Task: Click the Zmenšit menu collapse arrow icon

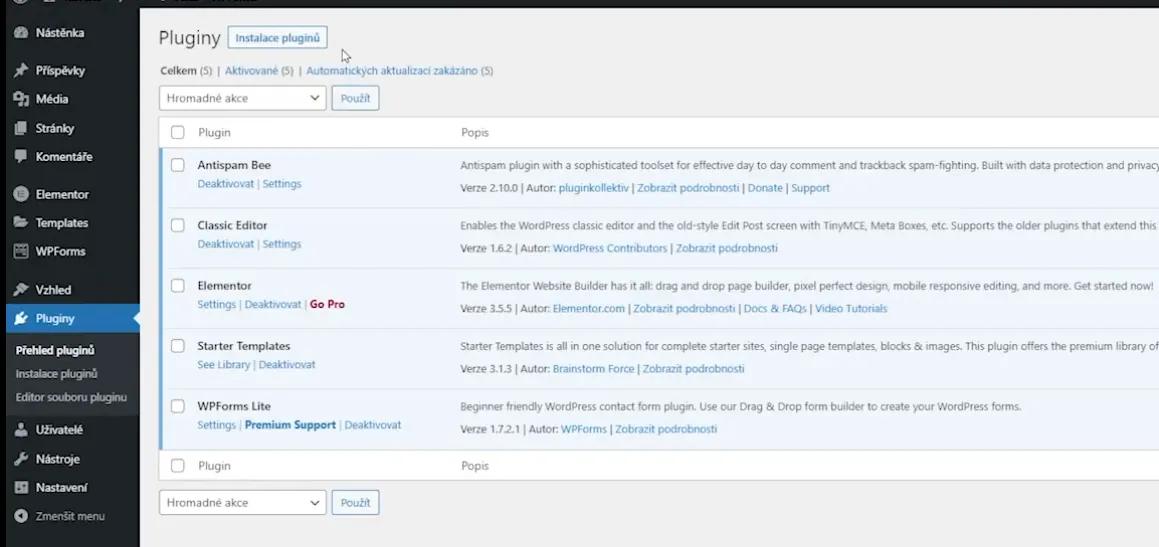Action: click(21, 517)
